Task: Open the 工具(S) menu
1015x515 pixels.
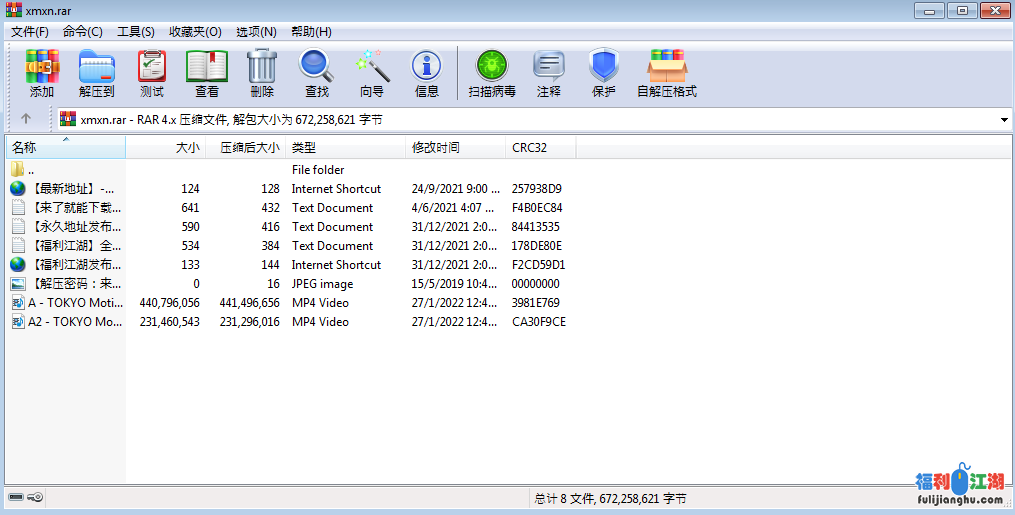Action: [136, 32]
